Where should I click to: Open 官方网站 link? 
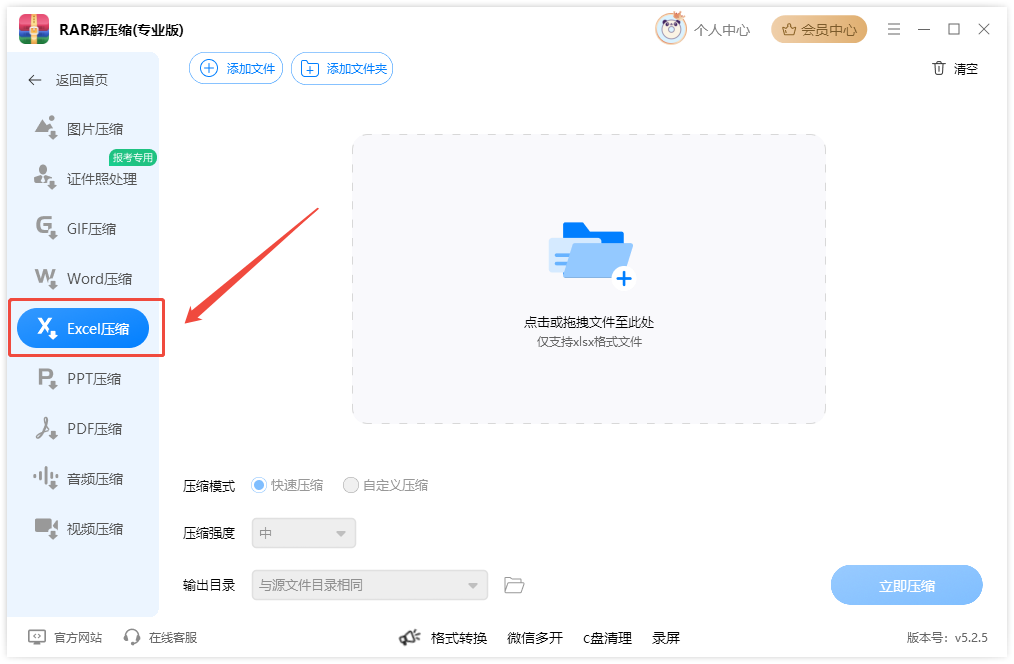pyautogui.click(x=78, y=638)
